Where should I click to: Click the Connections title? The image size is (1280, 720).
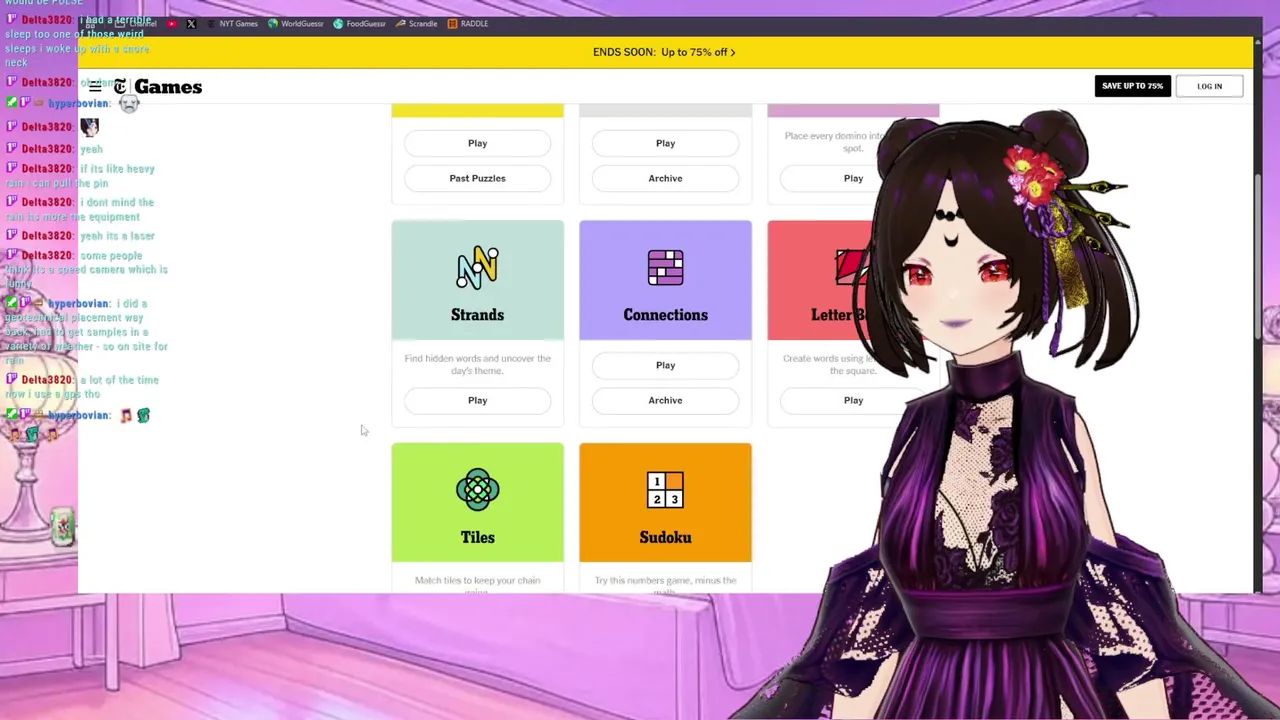(x=665, y=315)
